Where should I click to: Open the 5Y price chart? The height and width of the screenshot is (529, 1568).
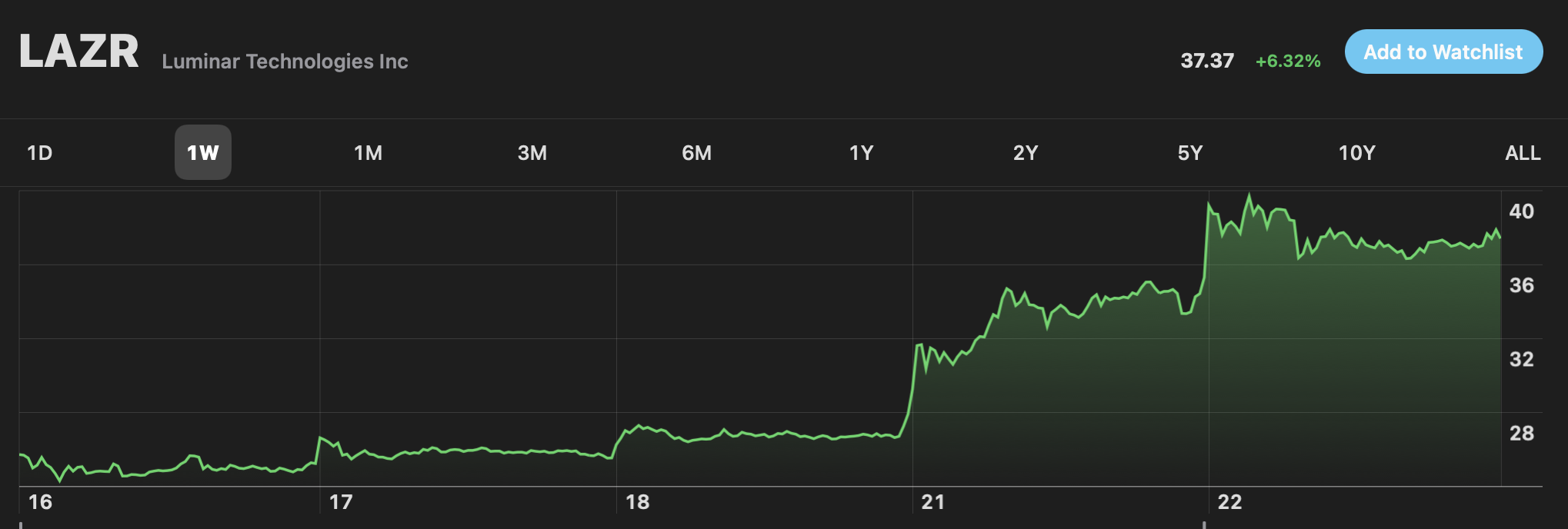(1189, 153)
